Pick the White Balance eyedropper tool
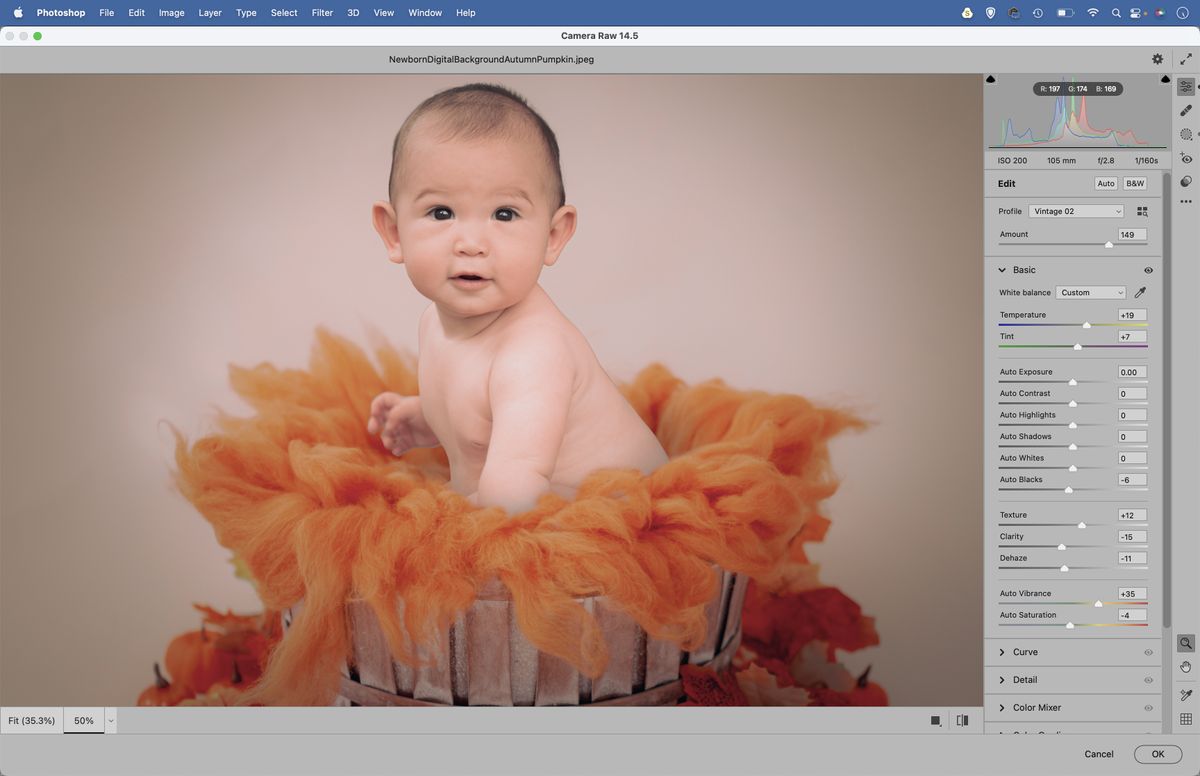1200x776 pixels. (1140, 293)
